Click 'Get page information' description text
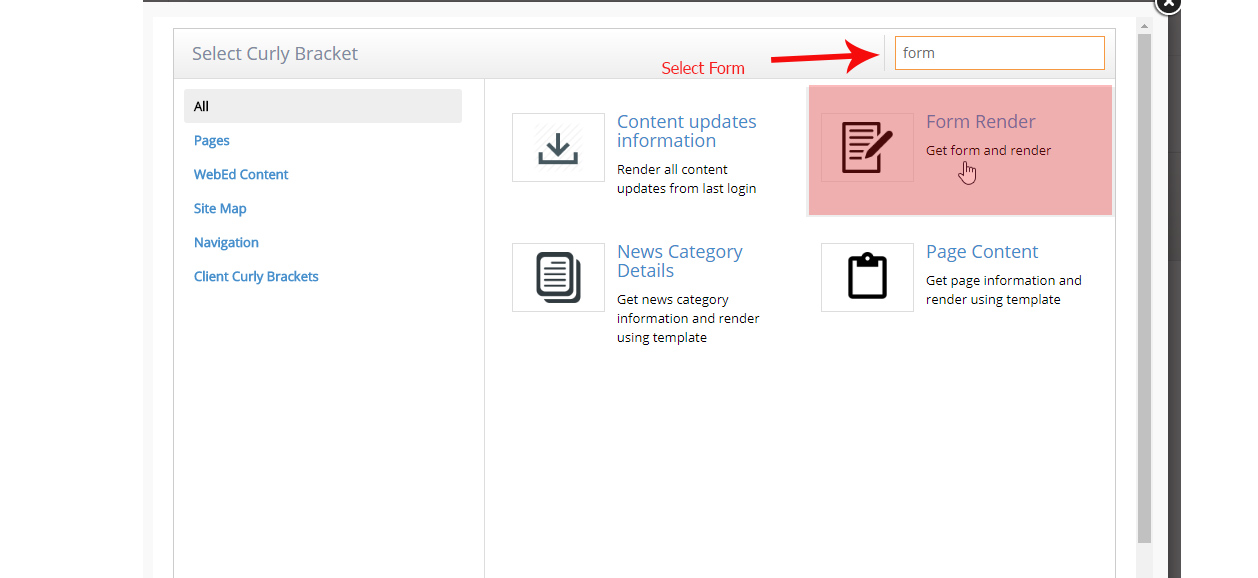The height and width of the screenshot is (578, 1258). 1003,290
